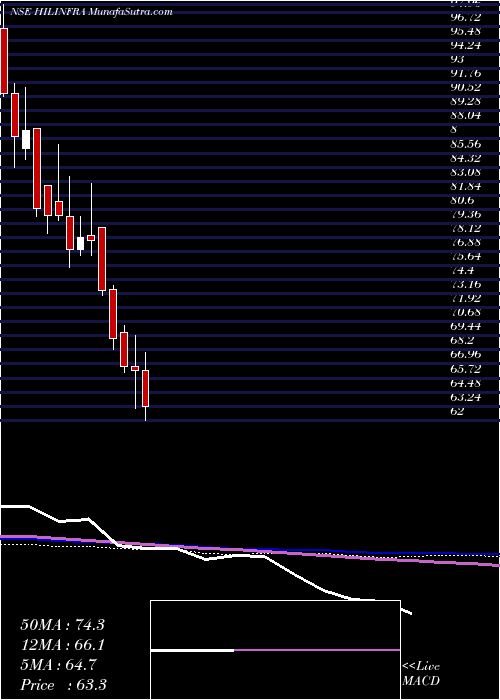
Task: Click the NSE HILINFRA MunafaSutra.com chart title
Action: coord(91,12)
